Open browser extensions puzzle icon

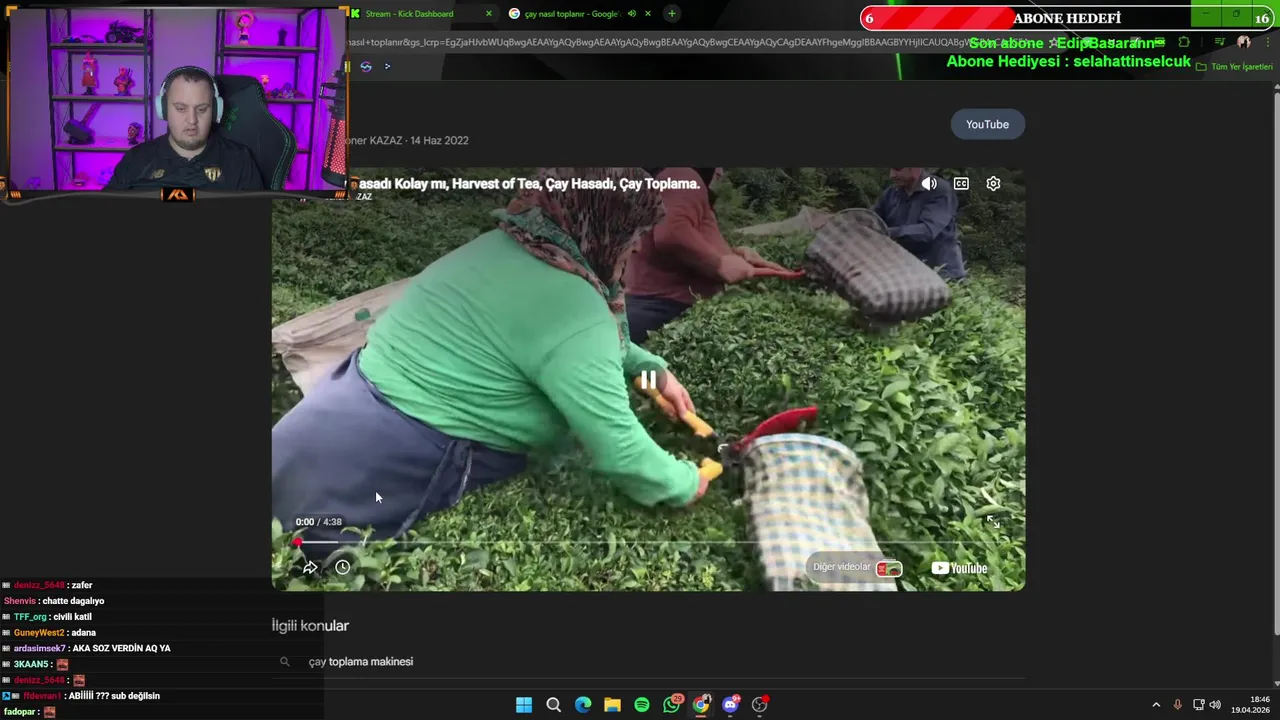tap(1184, 42)
